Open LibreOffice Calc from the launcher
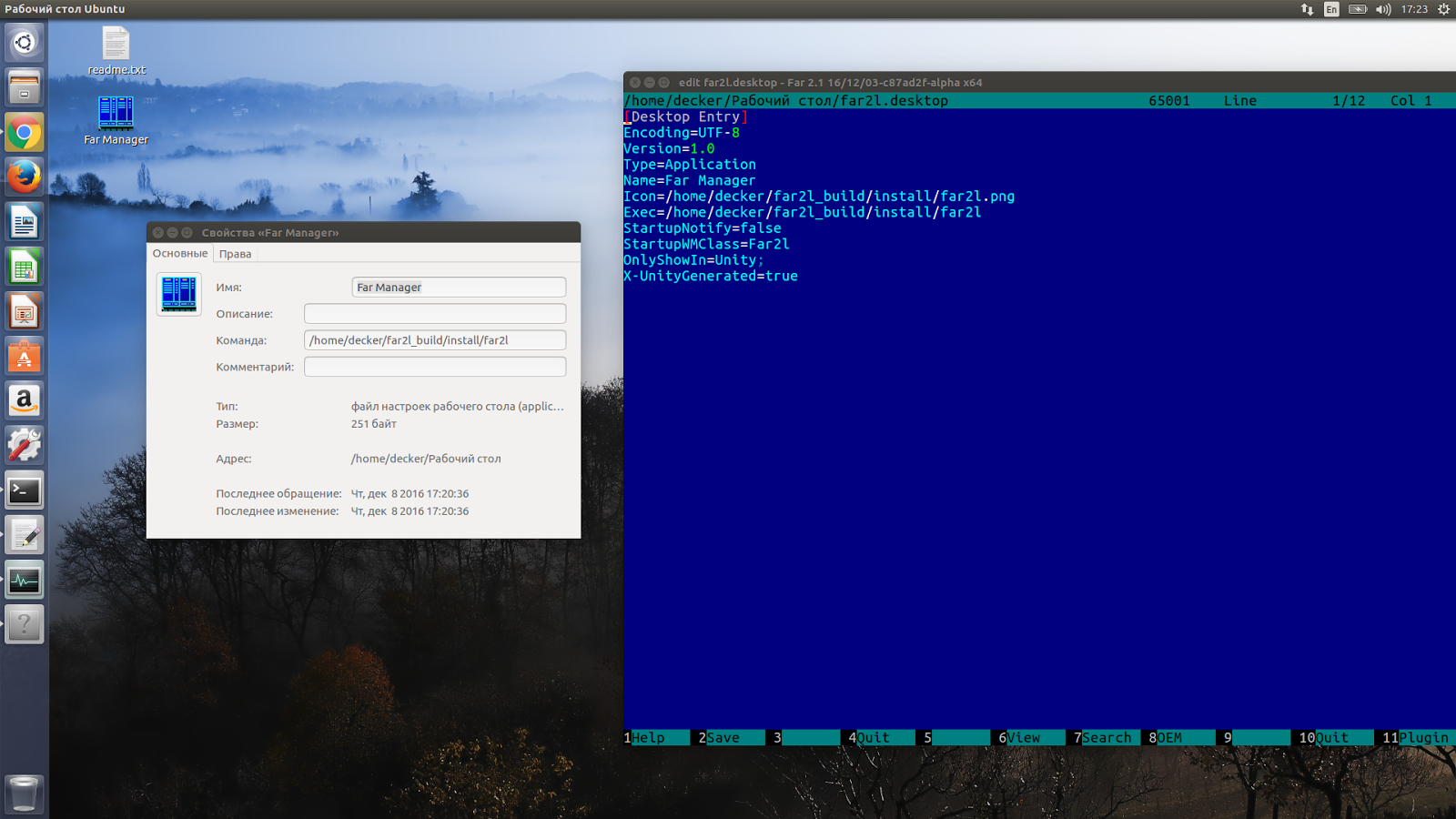The height and width of the screenshot is (819, 1456). click(25, 267)
